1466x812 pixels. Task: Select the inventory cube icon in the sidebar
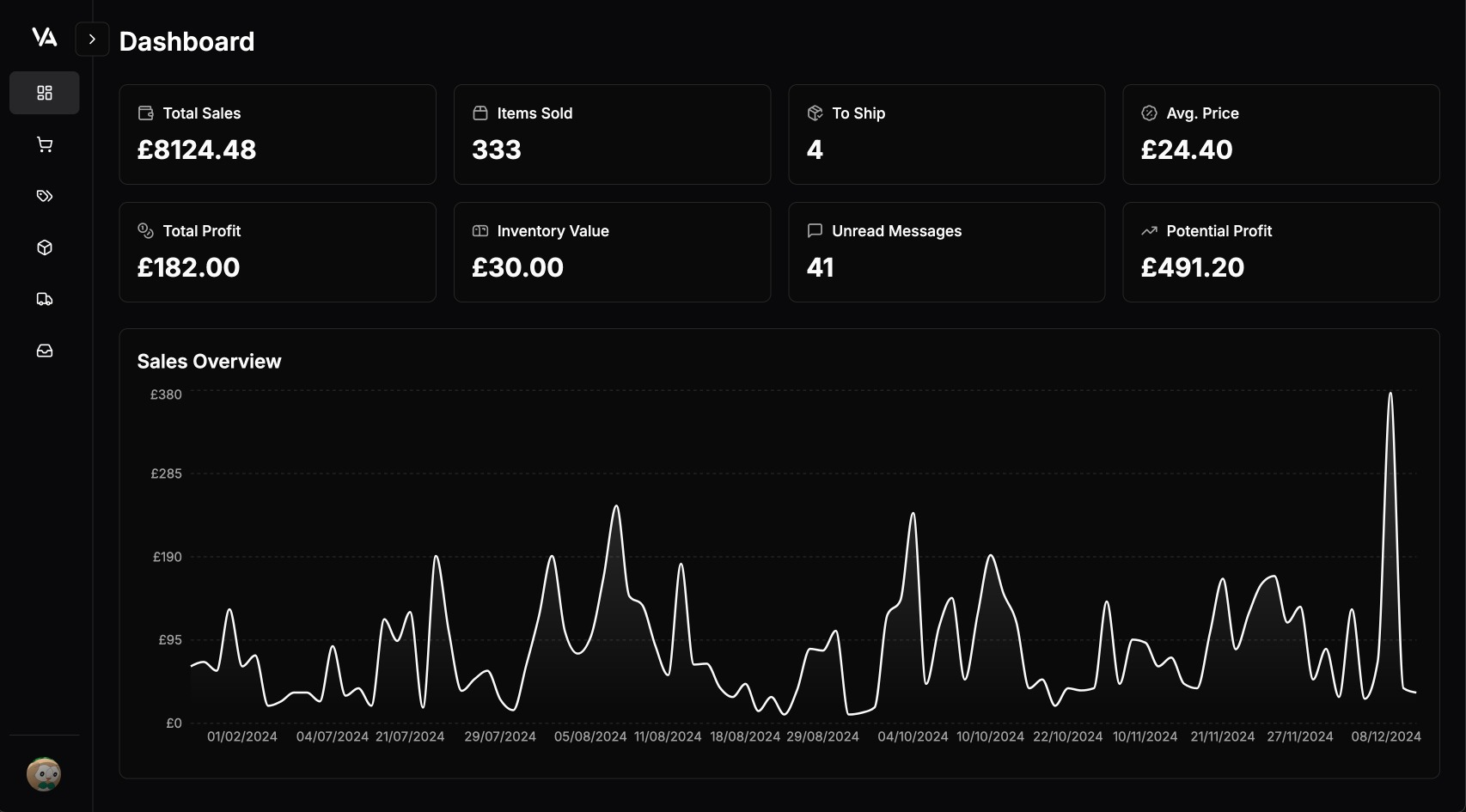(44, 247)
